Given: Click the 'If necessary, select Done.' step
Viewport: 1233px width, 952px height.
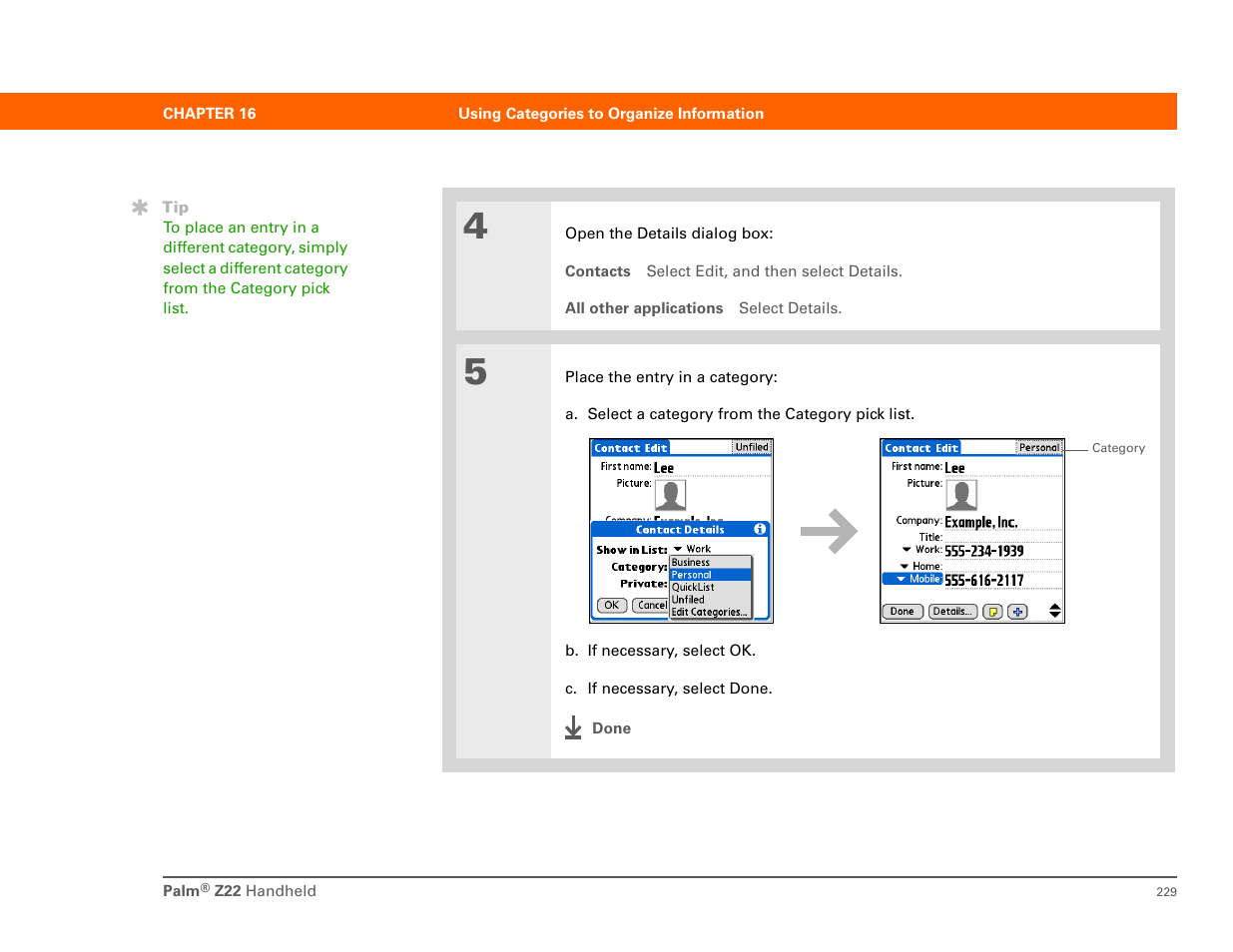Looking at the screenshot, I should pyautogui.click(x=680, y=689).
